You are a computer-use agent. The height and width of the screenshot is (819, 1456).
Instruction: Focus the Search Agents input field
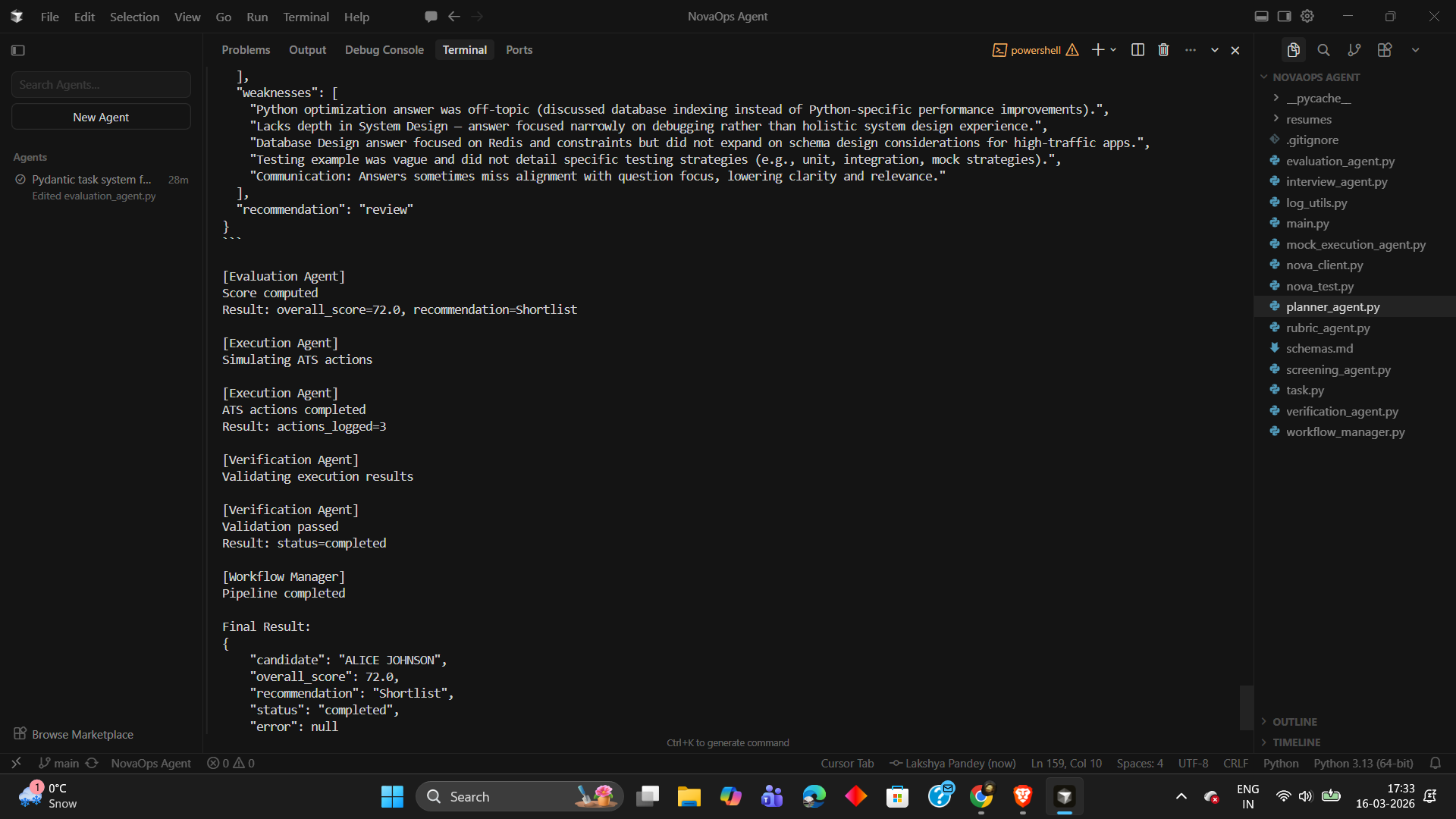click(x=101, y=85)
